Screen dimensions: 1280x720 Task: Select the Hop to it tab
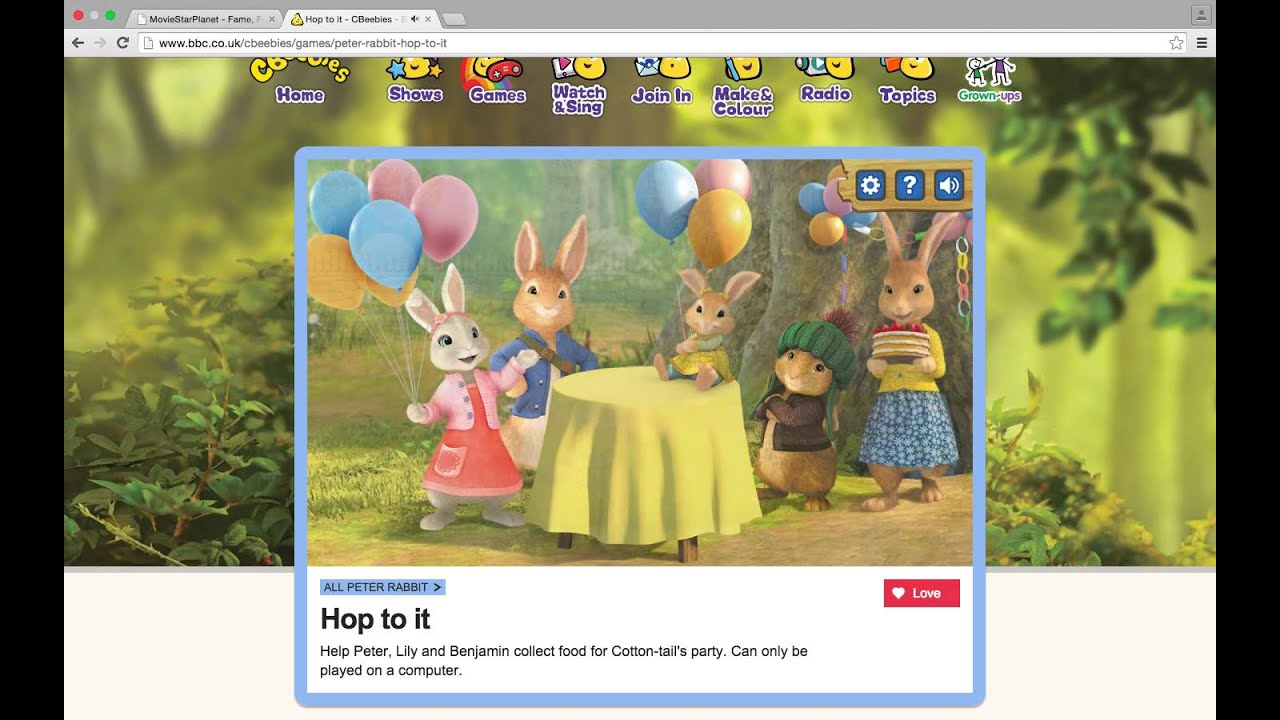[360, 19]
